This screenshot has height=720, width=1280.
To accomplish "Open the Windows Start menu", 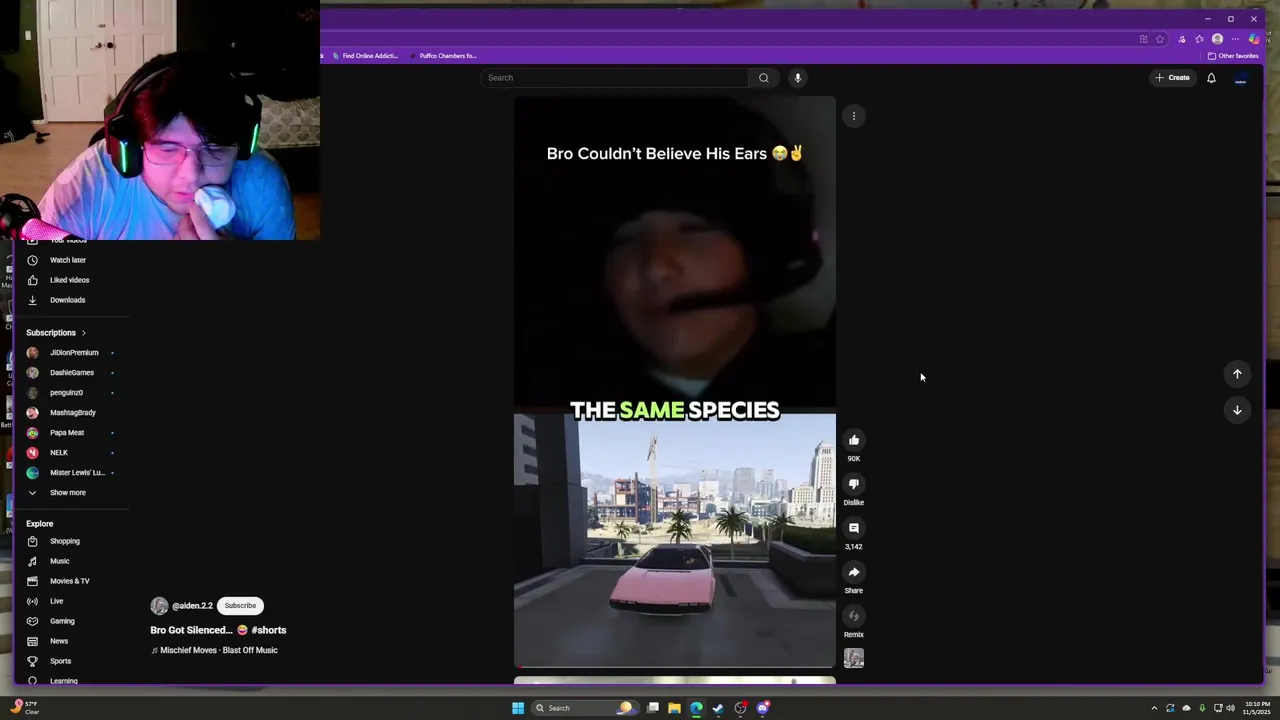I will tap(518, 708).
